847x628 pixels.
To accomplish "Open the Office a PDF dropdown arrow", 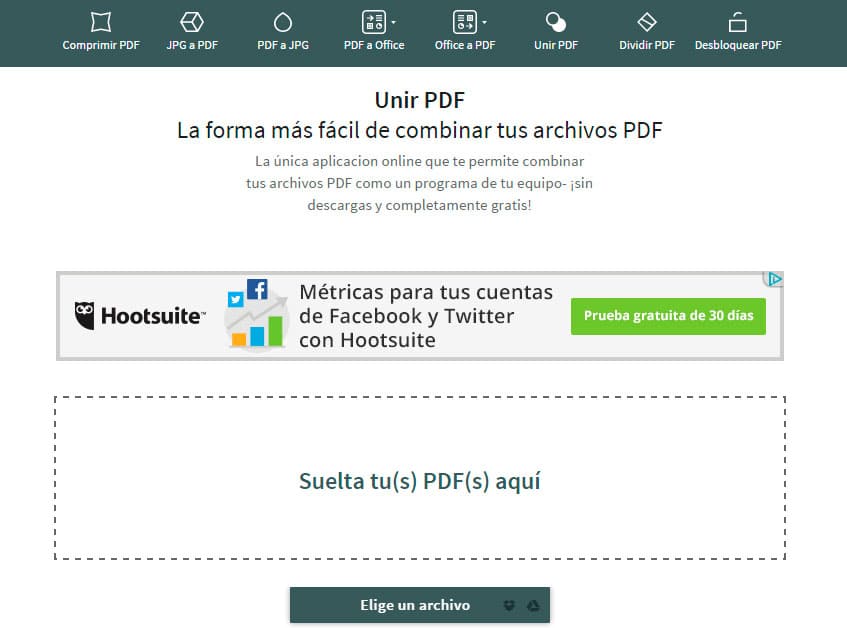I will 485,22.
